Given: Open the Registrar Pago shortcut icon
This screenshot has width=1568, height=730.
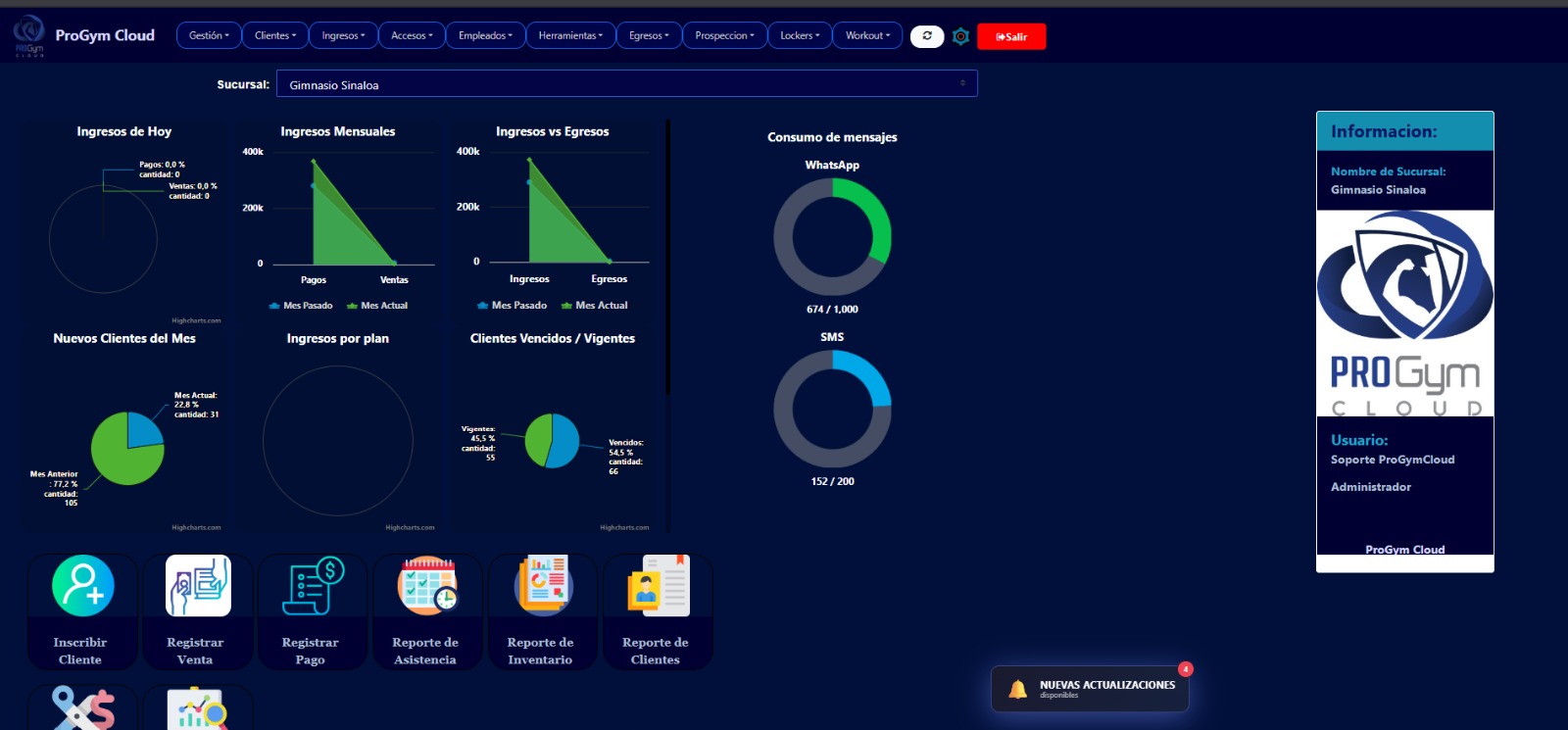Looking at the screenshot, I should click(x=313, y=586).
